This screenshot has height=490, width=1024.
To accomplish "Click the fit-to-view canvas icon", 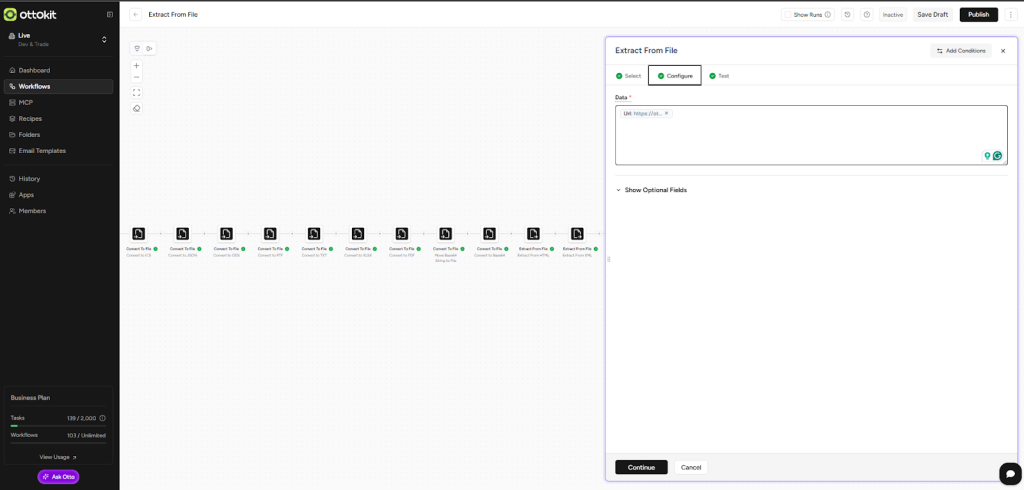I will click(137, 93).
